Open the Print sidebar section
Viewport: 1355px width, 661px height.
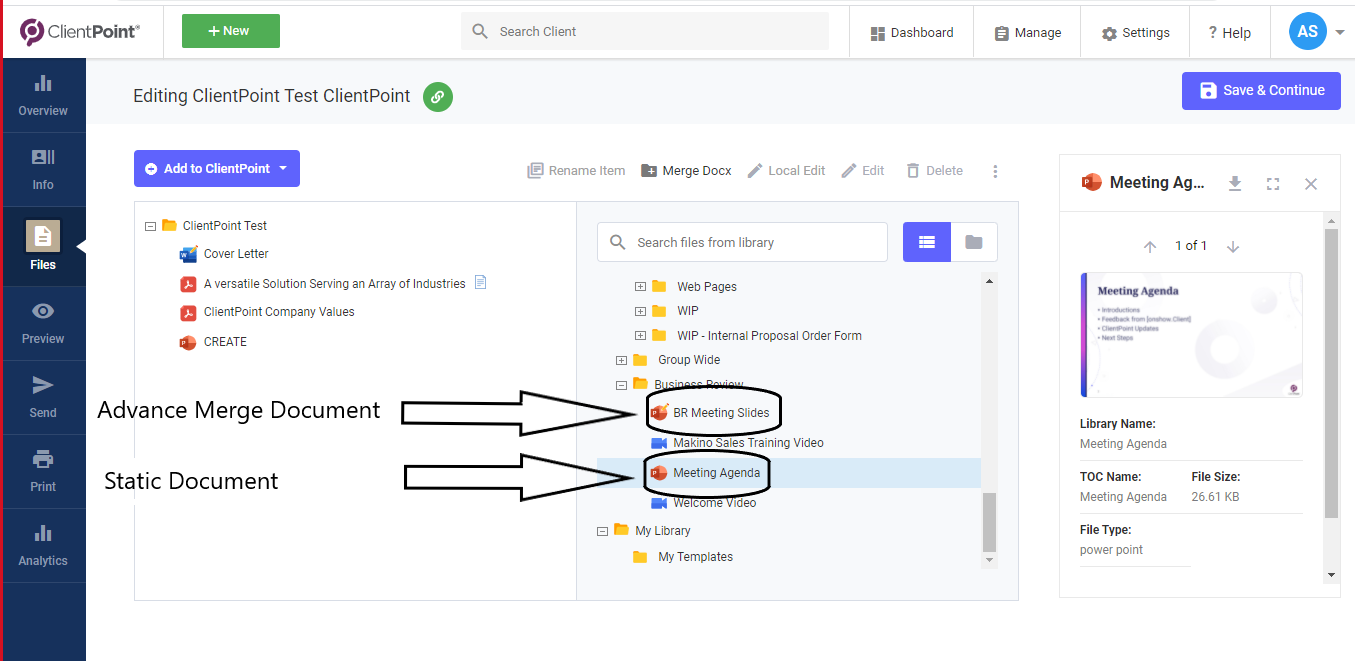(x=43, y=471)
